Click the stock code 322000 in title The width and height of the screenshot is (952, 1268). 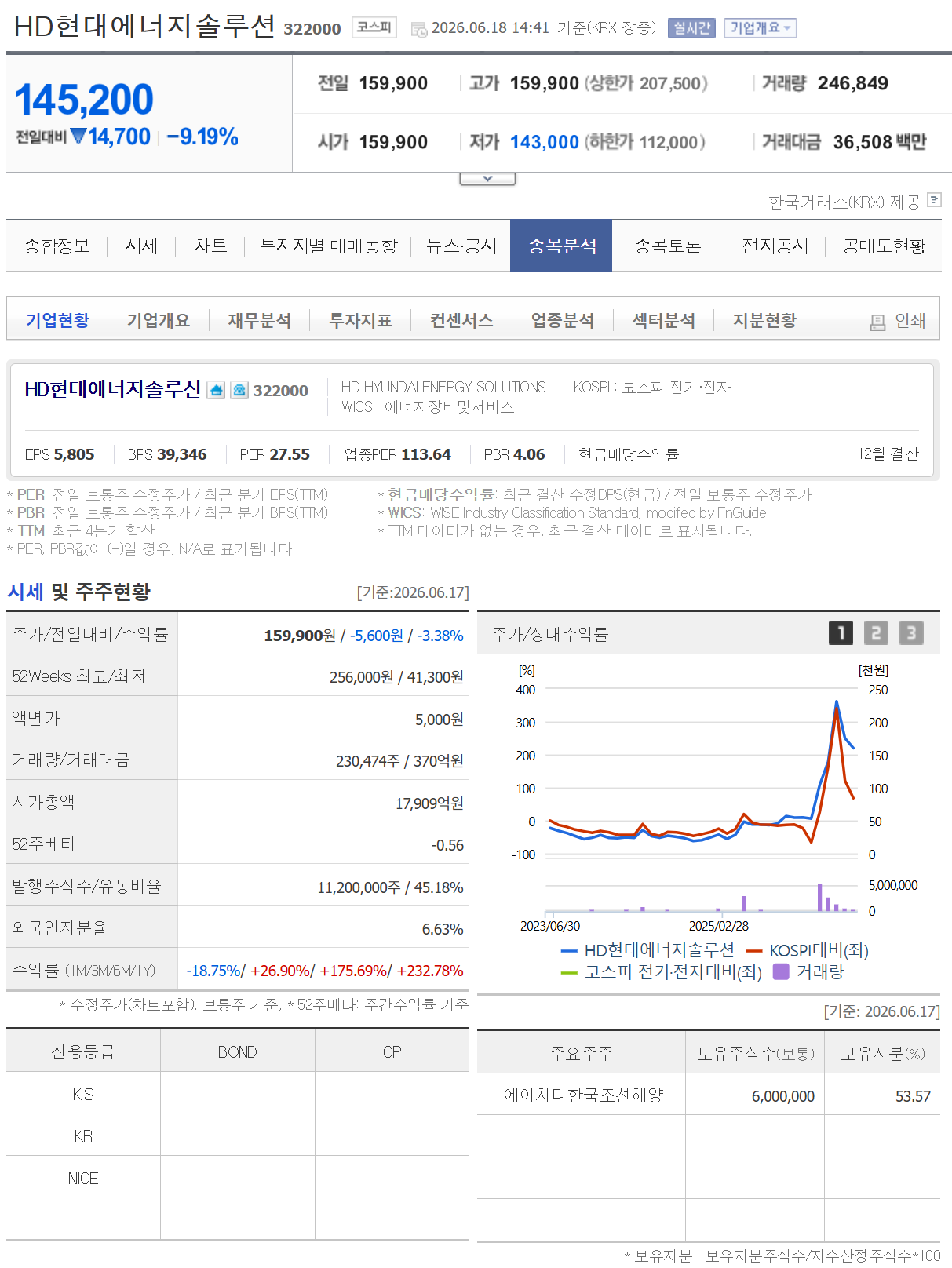click(312, 29)
